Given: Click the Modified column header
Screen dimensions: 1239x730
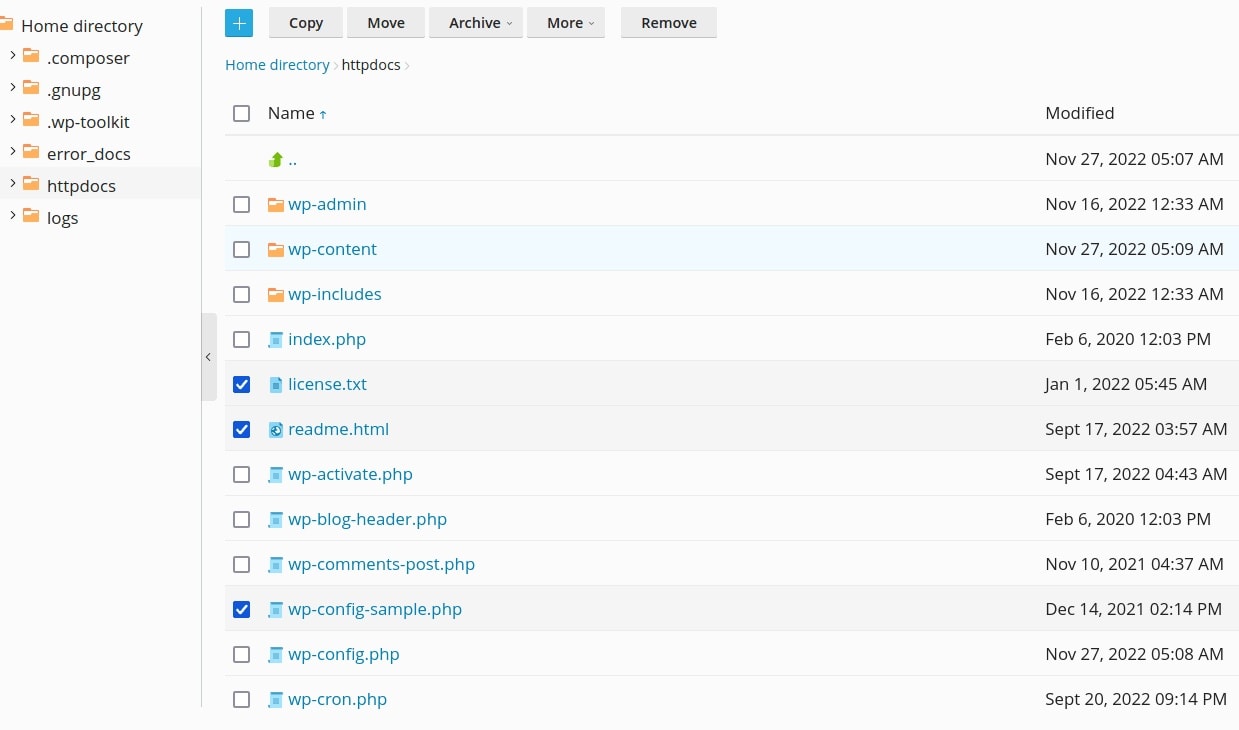Looking at the screenshot, I should [x=1080, y=113].
